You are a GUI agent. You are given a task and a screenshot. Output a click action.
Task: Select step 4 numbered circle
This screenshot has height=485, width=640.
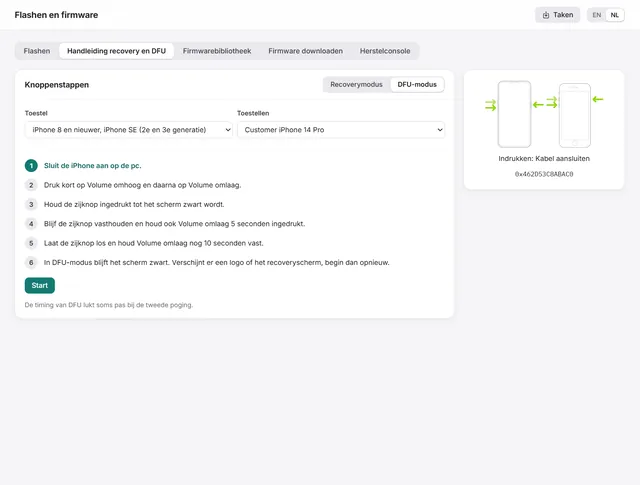coord(31,224)
